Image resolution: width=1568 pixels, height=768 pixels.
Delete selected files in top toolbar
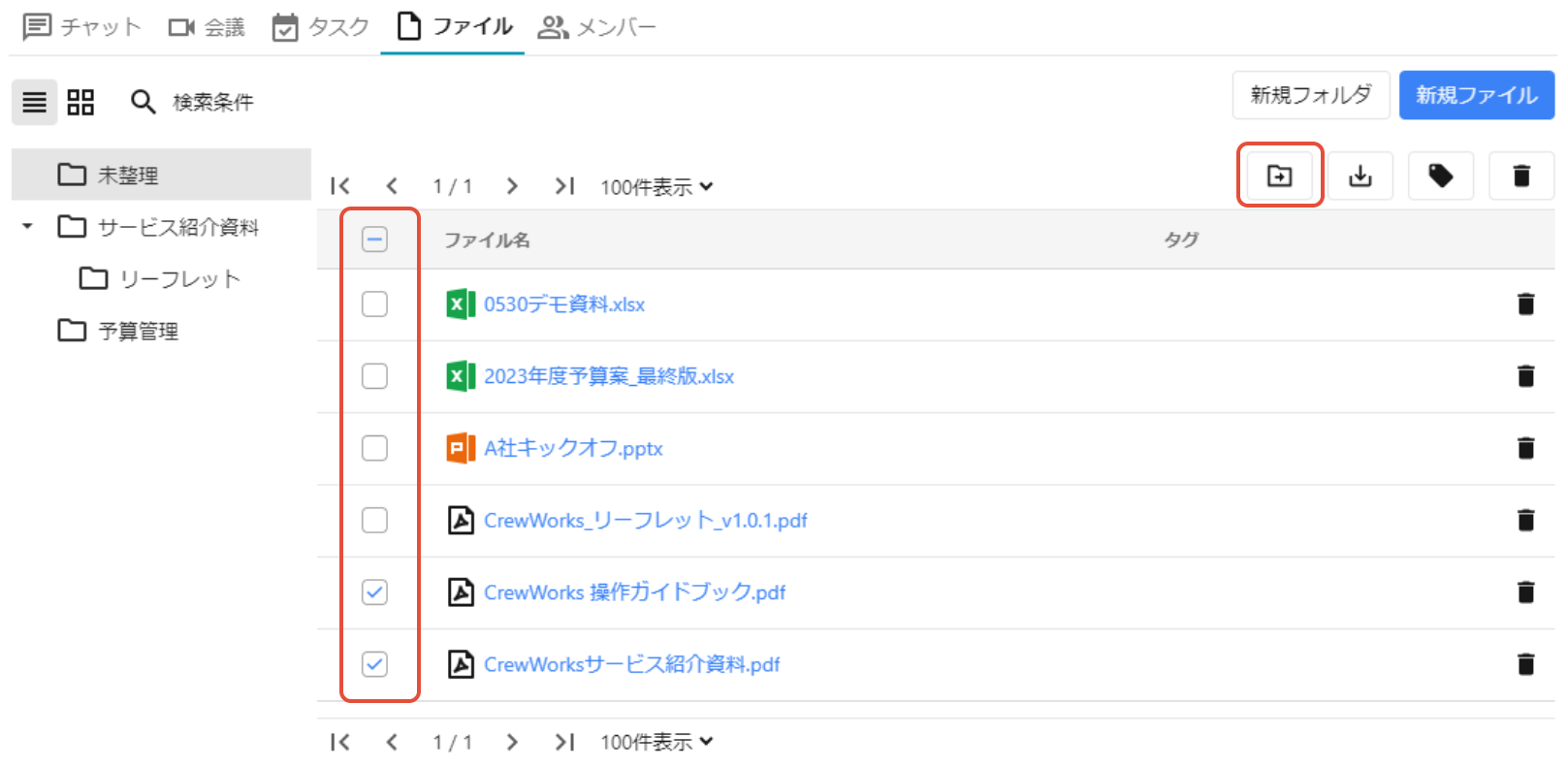[1521, 176]
